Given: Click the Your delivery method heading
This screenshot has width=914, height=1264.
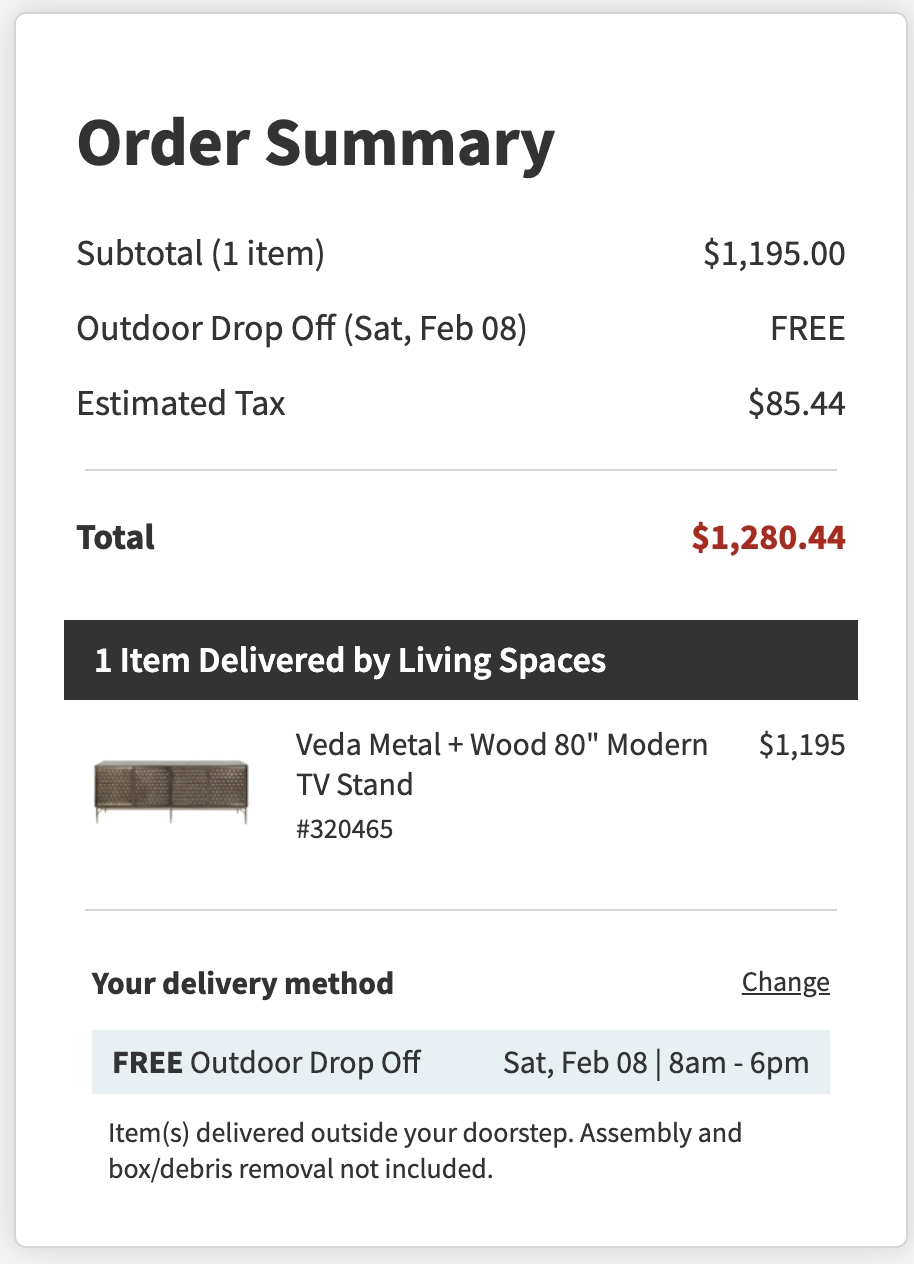Looking at the screenshot, I should tap(242, 983).
